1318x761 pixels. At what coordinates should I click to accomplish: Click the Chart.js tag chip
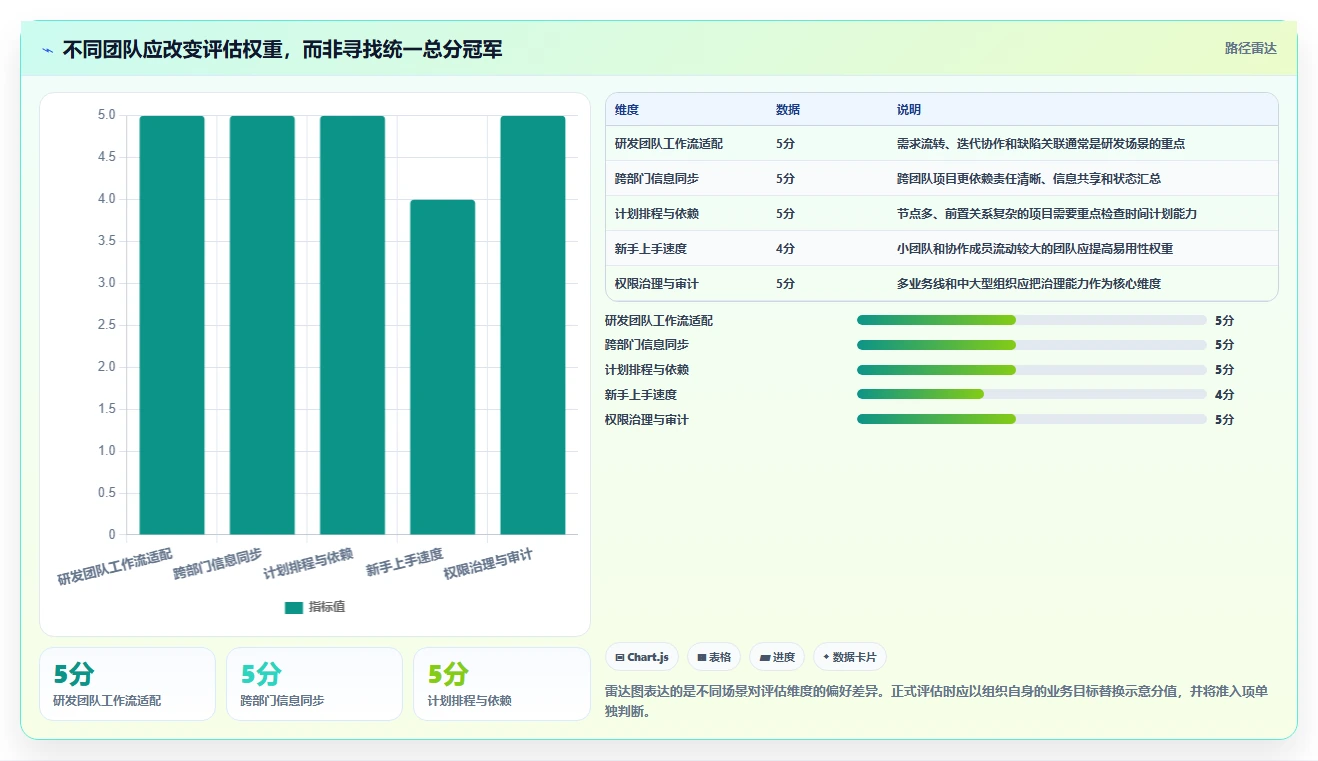point(643,657)
